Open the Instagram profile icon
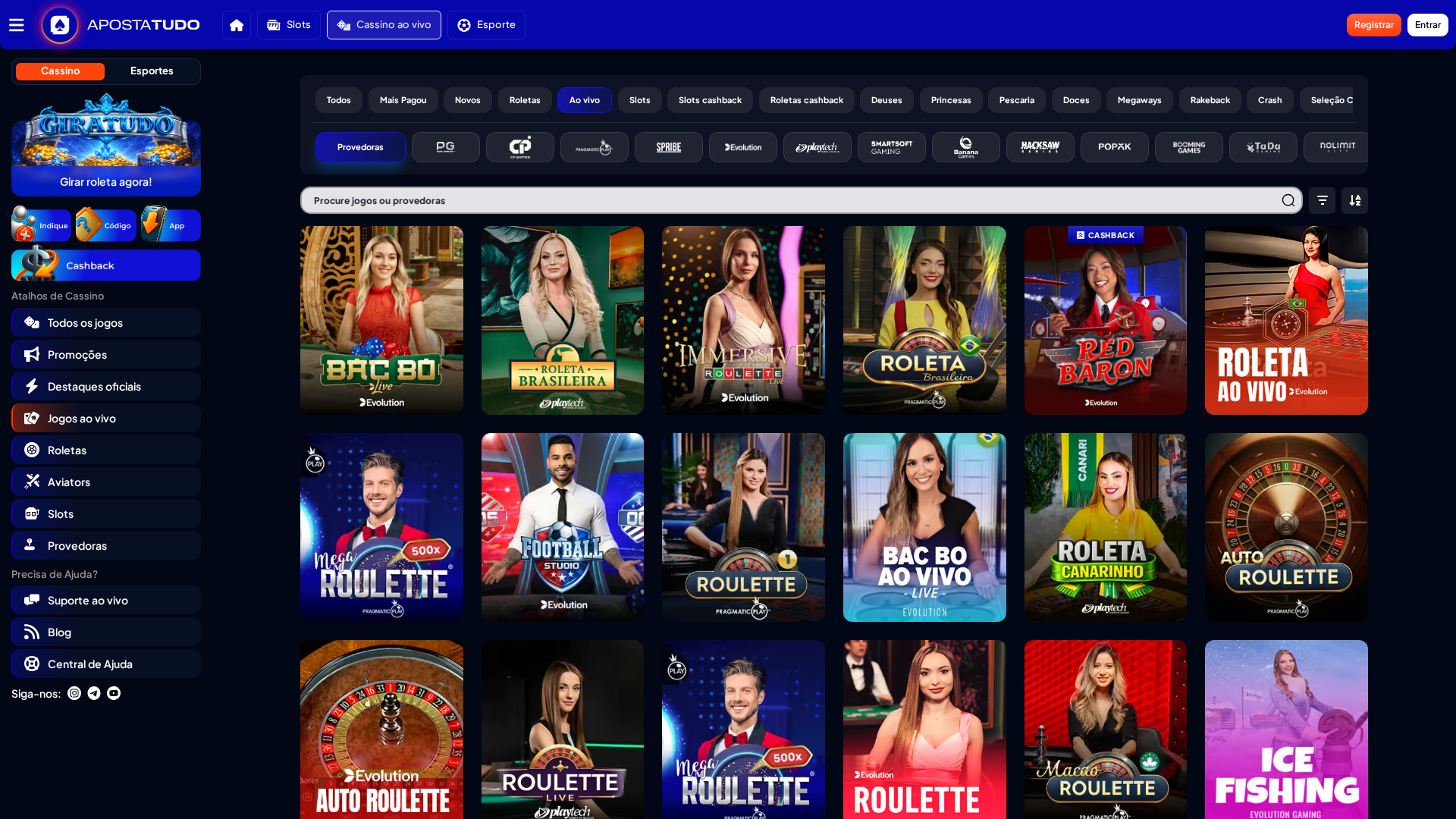The height and width of the screenshot is (819, 1456). [74, 693]
